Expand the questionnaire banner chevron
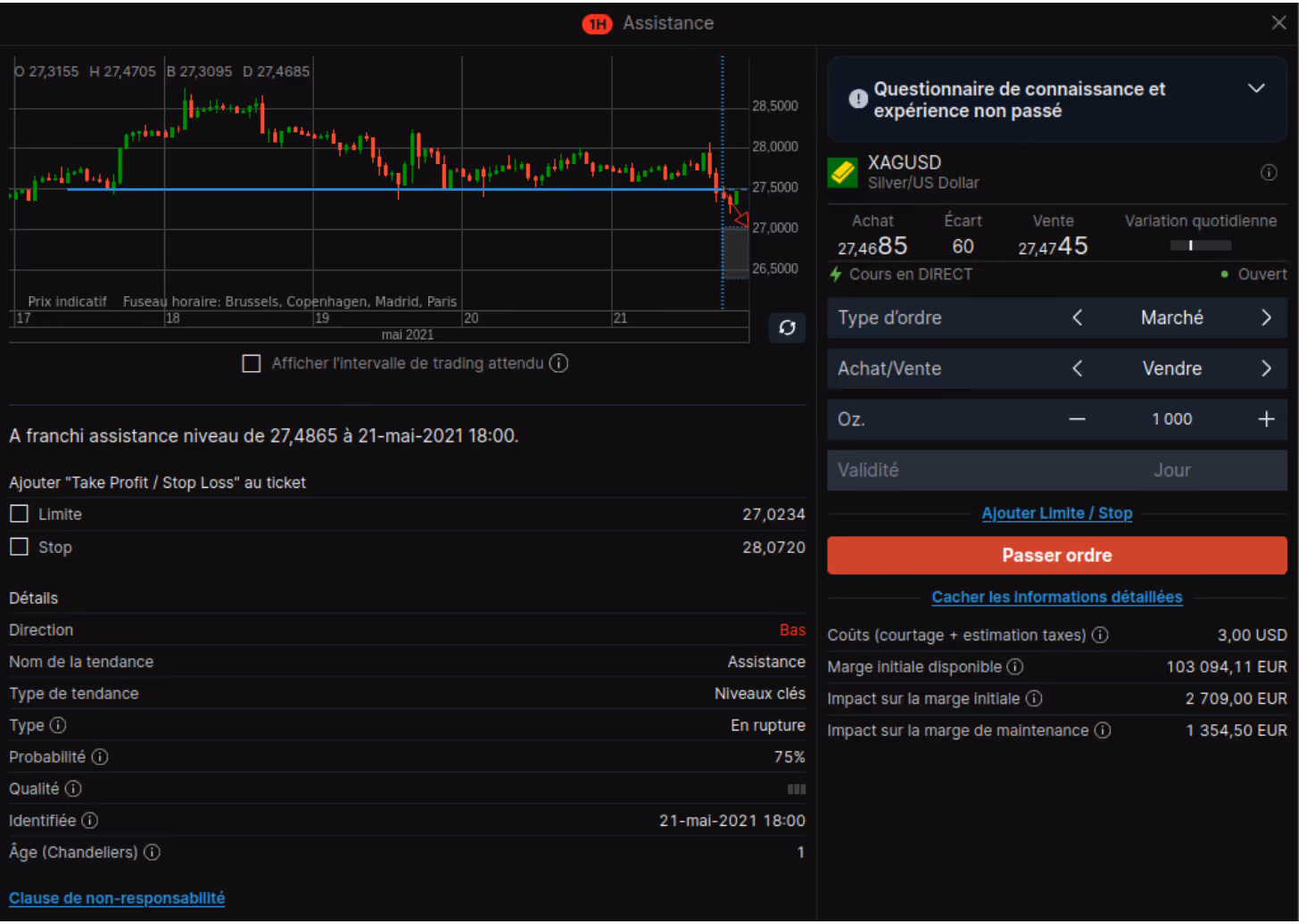This screenshot has width=1306, height=924. [1257, 88]
